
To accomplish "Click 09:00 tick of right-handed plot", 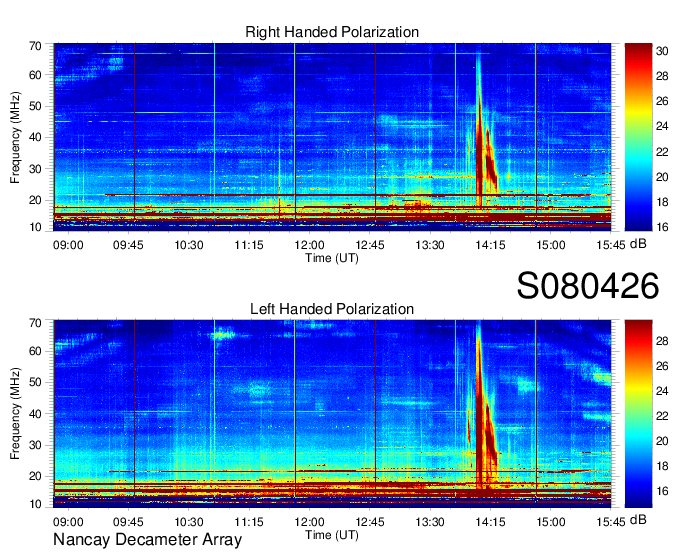I will click(x=68, y=245).
